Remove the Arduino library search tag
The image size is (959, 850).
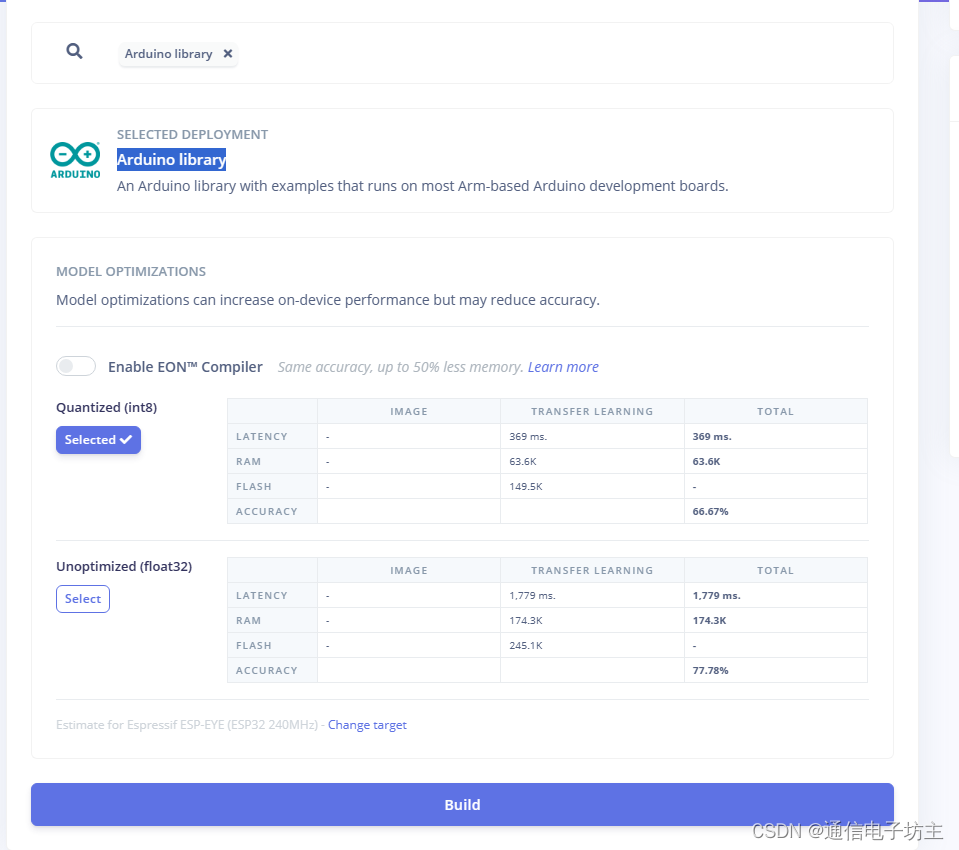click(x=228, y=54)
